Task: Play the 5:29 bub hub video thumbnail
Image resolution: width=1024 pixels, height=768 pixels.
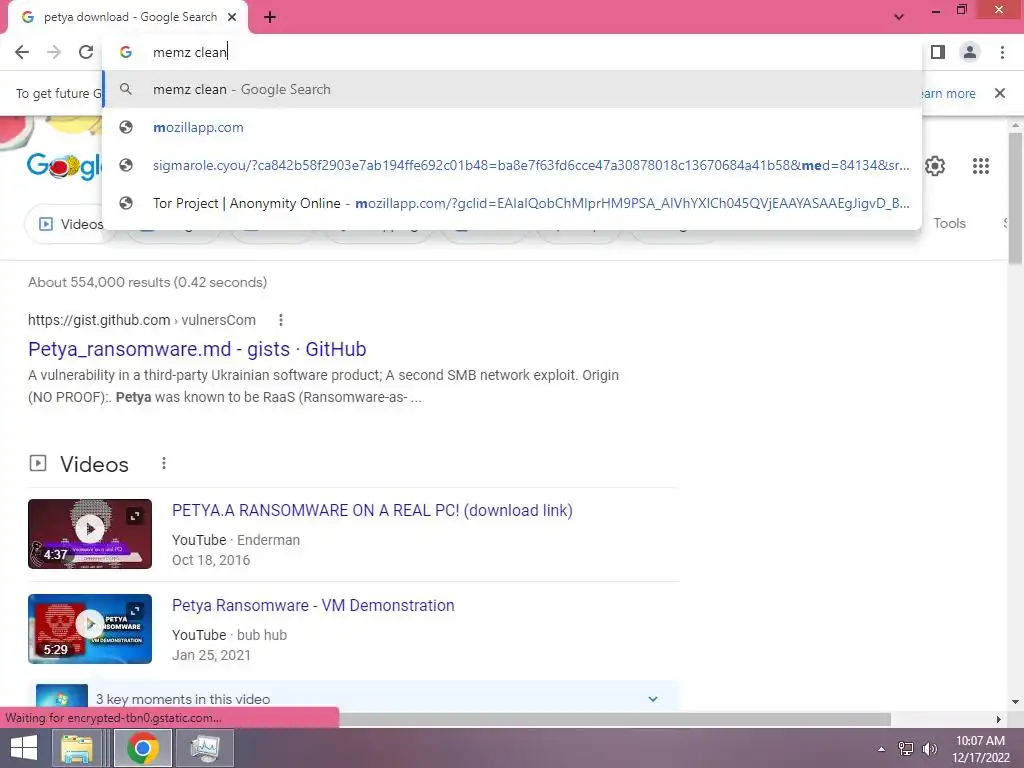Action: [90, 629]
